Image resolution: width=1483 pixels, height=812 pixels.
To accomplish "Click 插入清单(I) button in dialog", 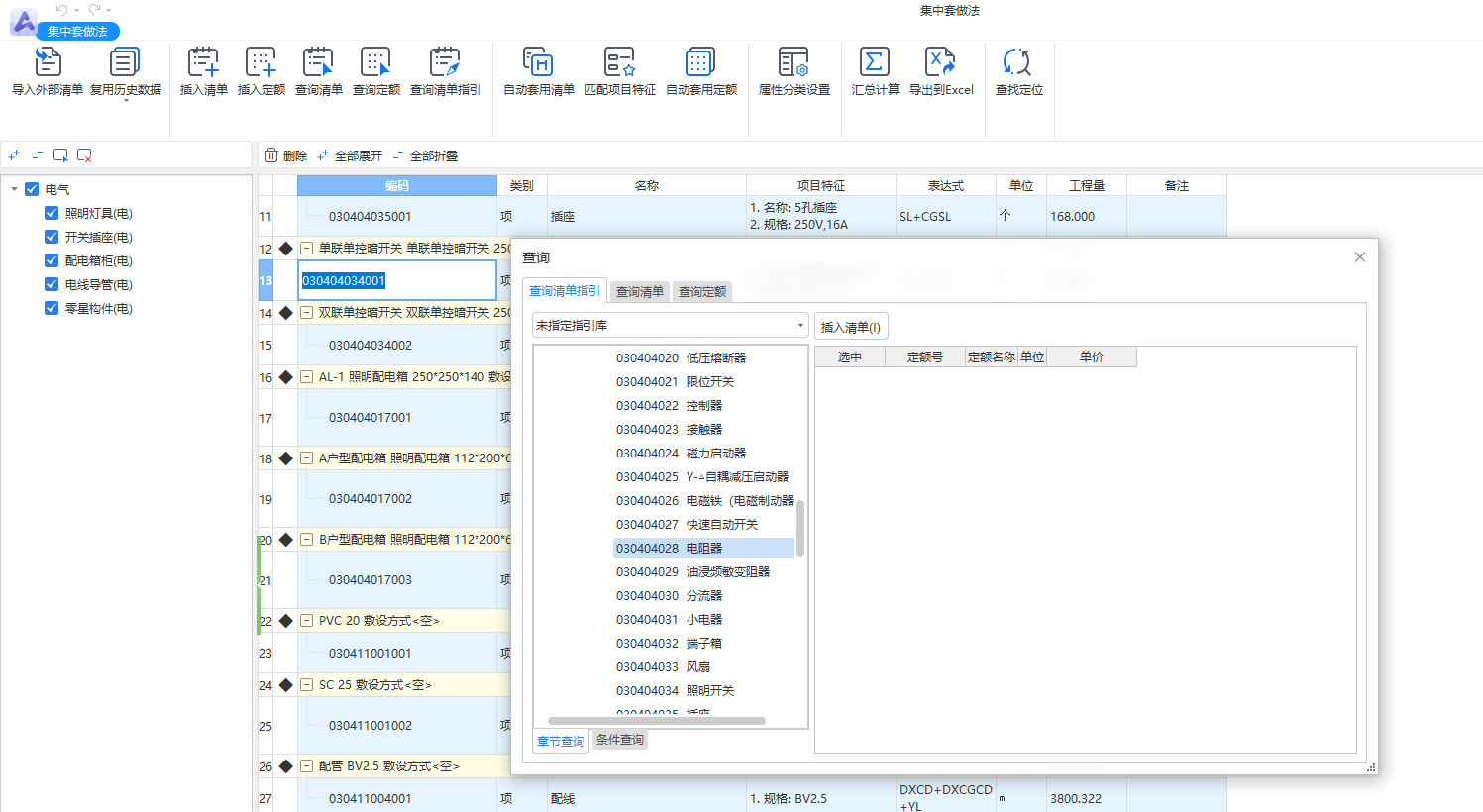I will pyautogui.click(x=851, y=327).
